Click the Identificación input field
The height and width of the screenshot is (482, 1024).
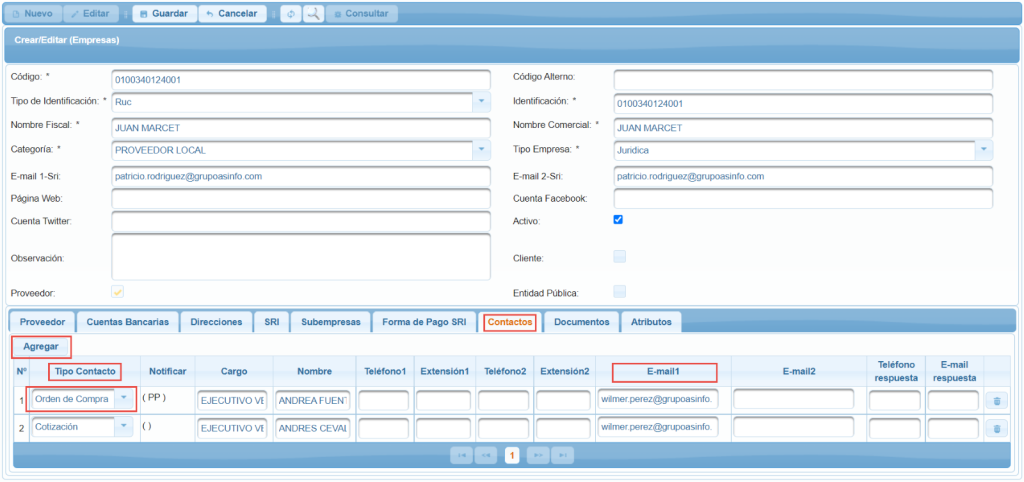(x=803, y=103)
